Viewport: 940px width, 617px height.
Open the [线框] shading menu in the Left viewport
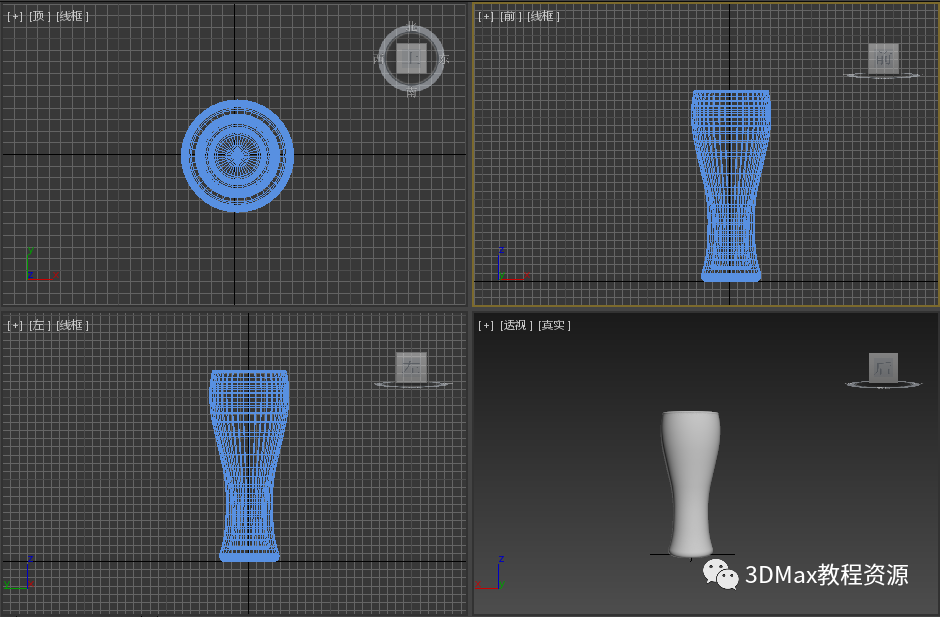click(x=72, y=325)
